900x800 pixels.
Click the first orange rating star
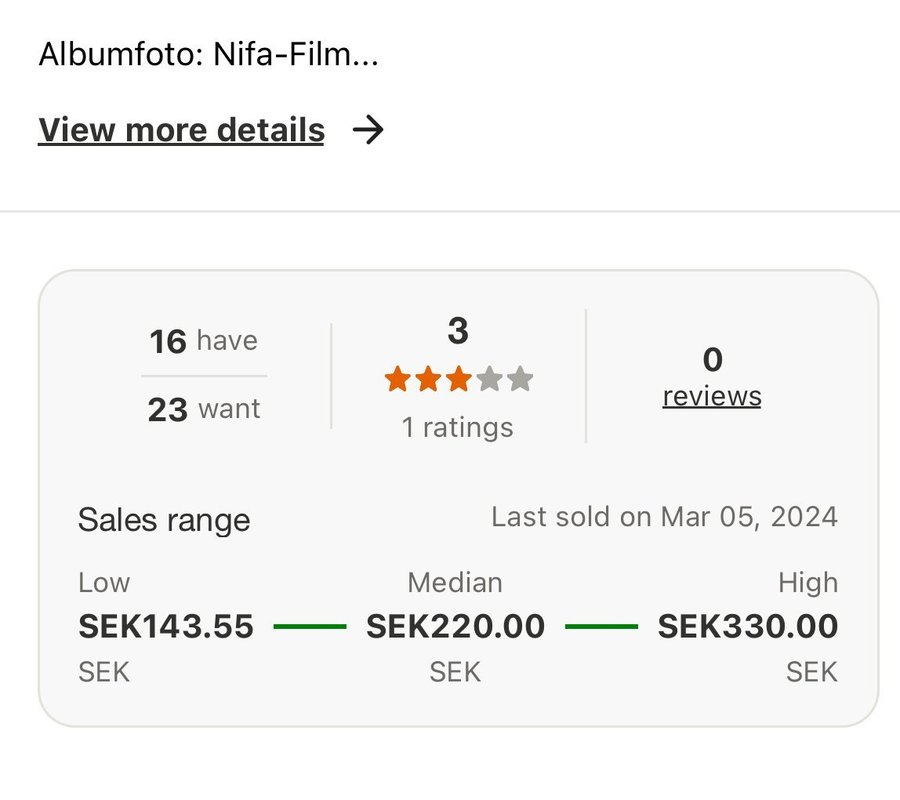click(x=397, y=380)
